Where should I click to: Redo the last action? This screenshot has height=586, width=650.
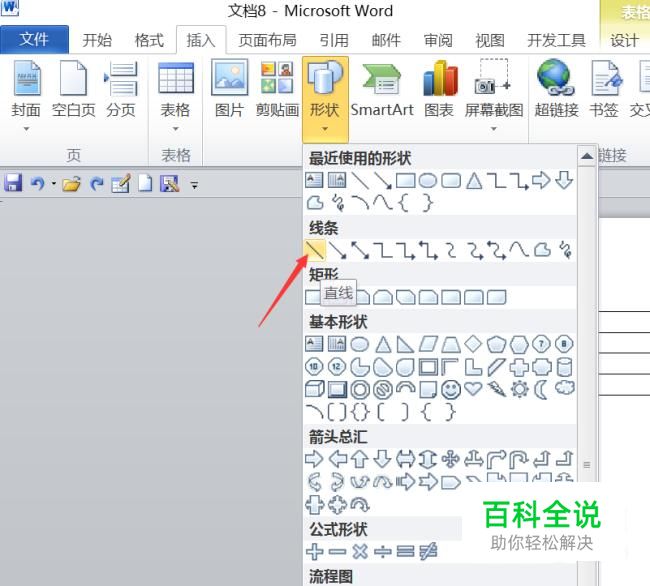(x=97, y=183)
